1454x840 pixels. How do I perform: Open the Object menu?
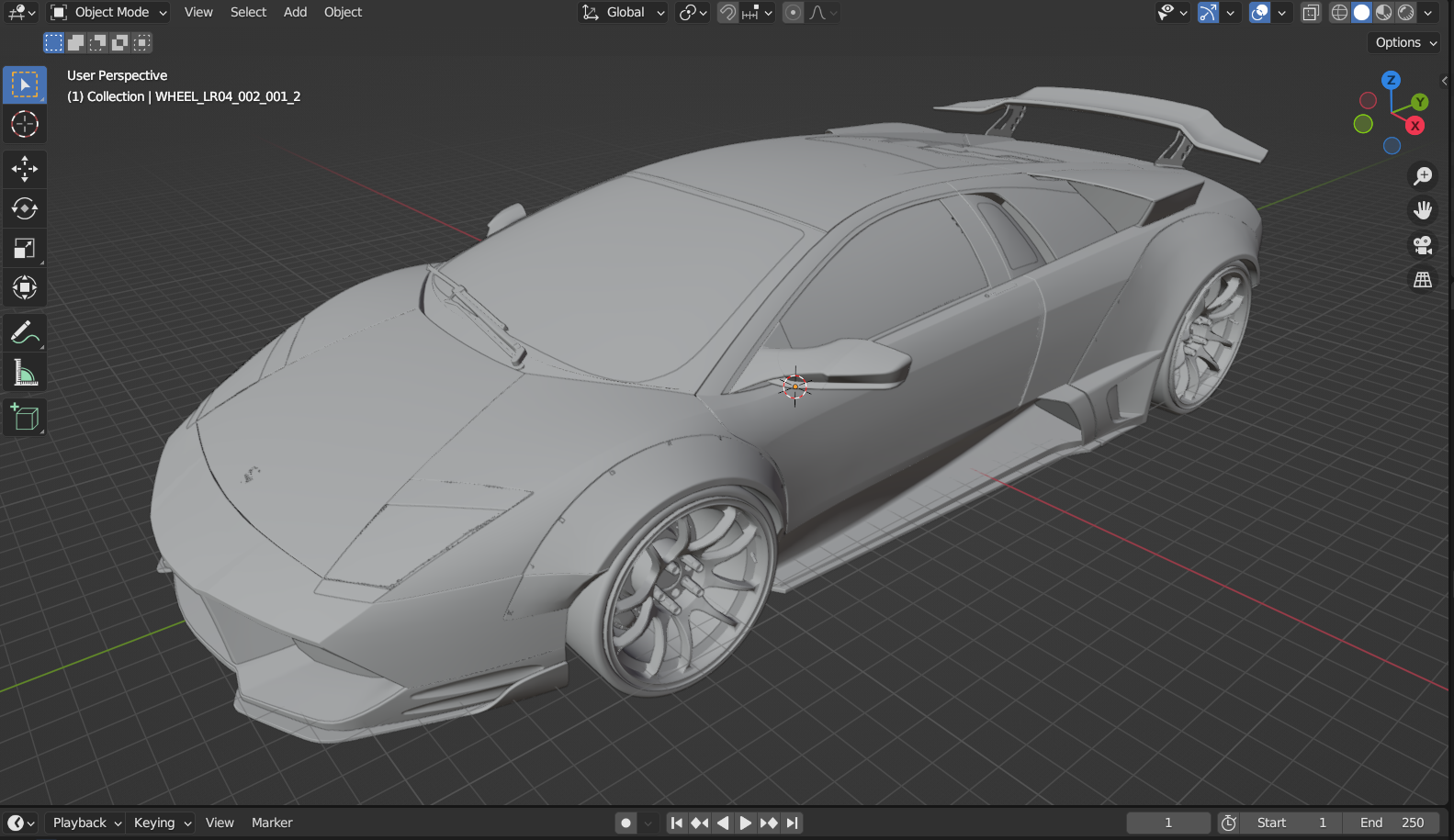coord(343,13)
